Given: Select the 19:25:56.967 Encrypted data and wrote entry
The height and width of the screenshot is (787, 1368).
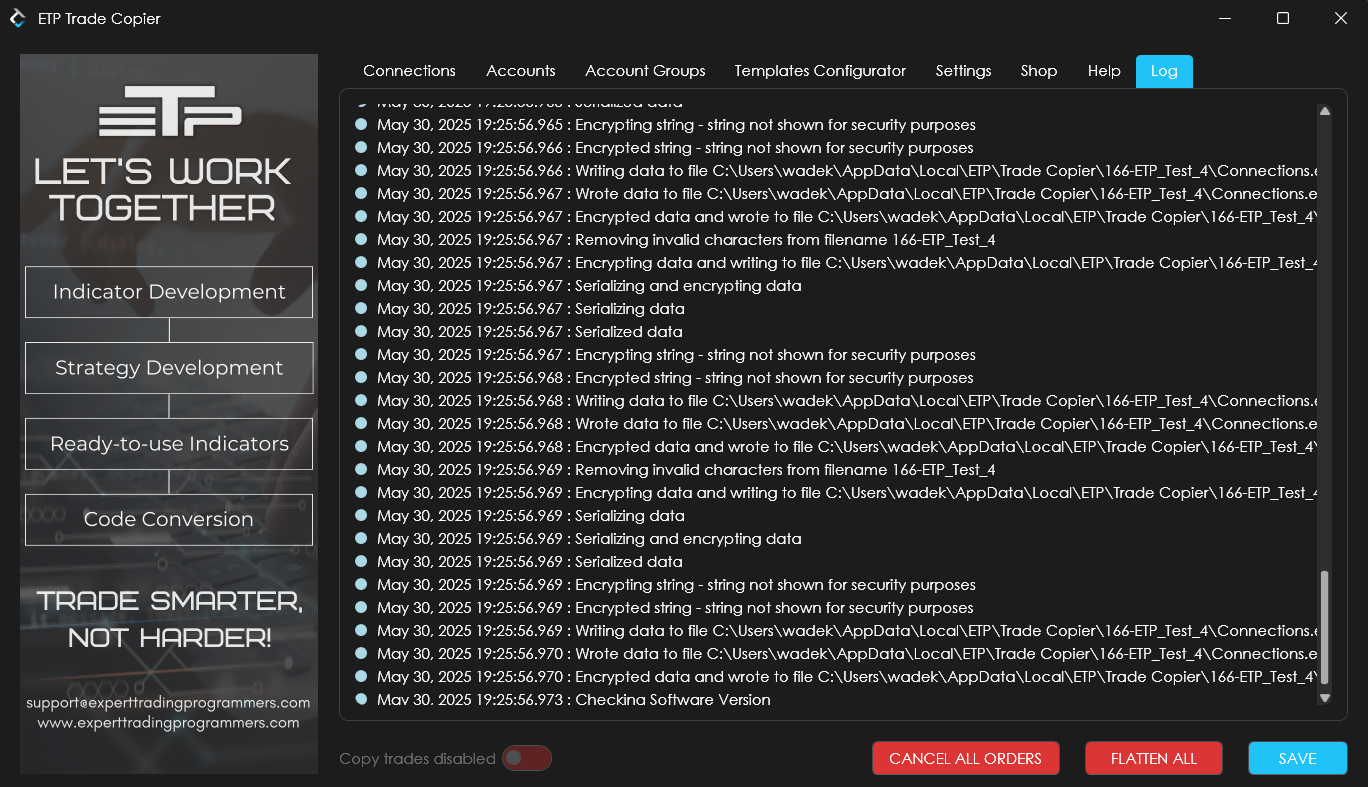Looking at the screenshot, I should (835, 217).
